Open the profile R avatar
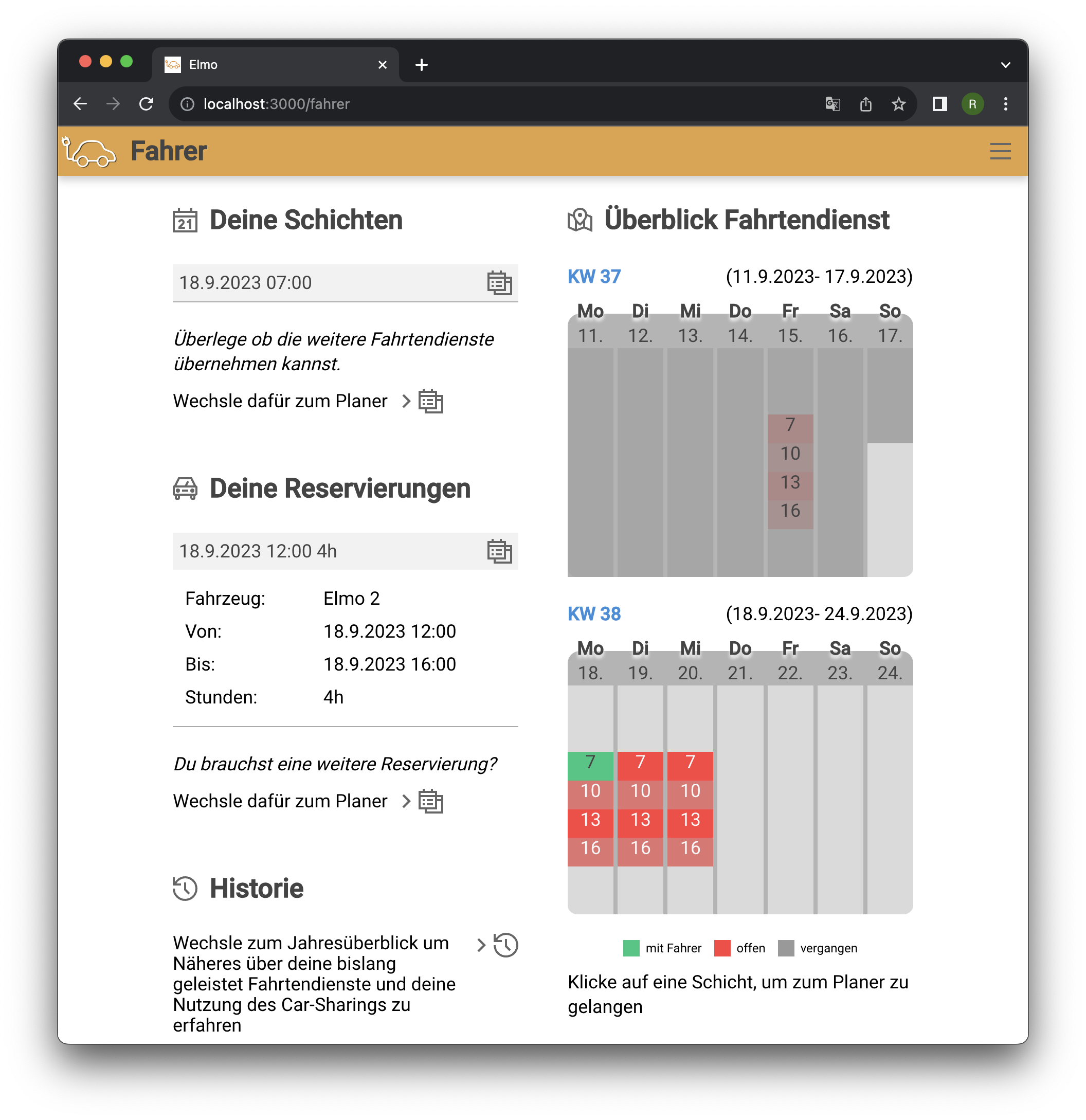 coord(972,104)
